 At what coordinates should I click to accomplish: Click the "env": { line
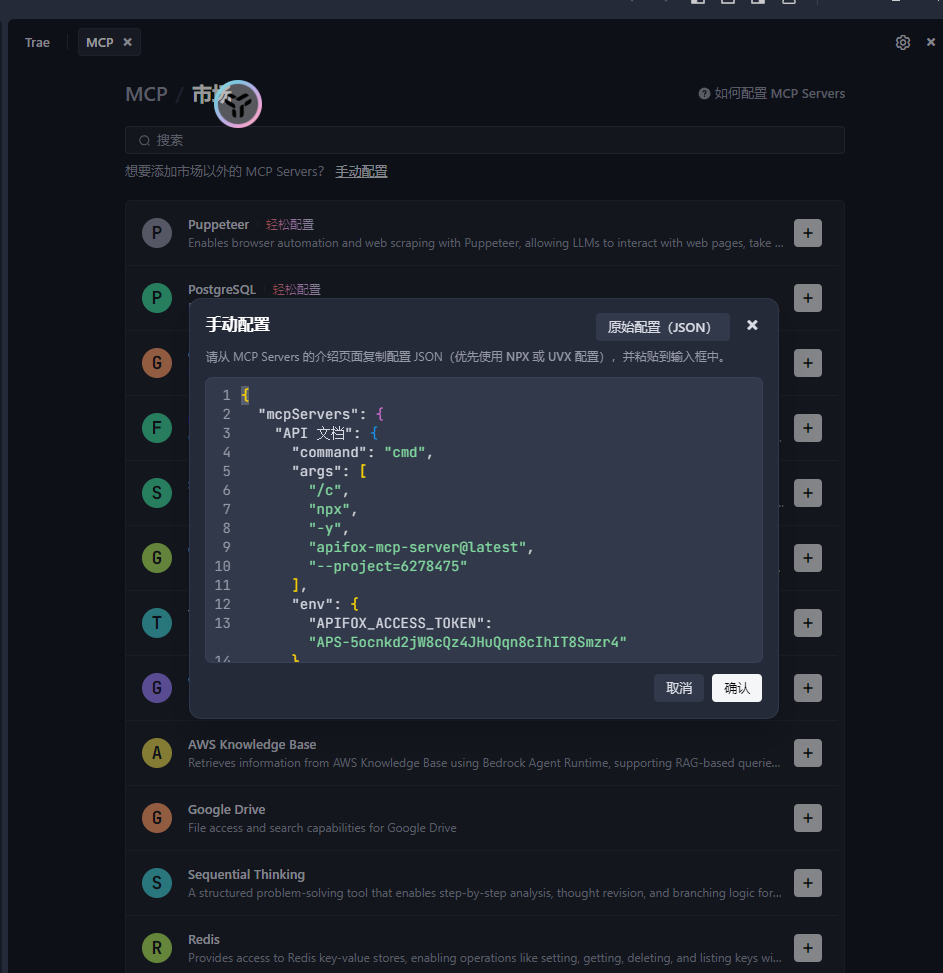coord(325,604)
